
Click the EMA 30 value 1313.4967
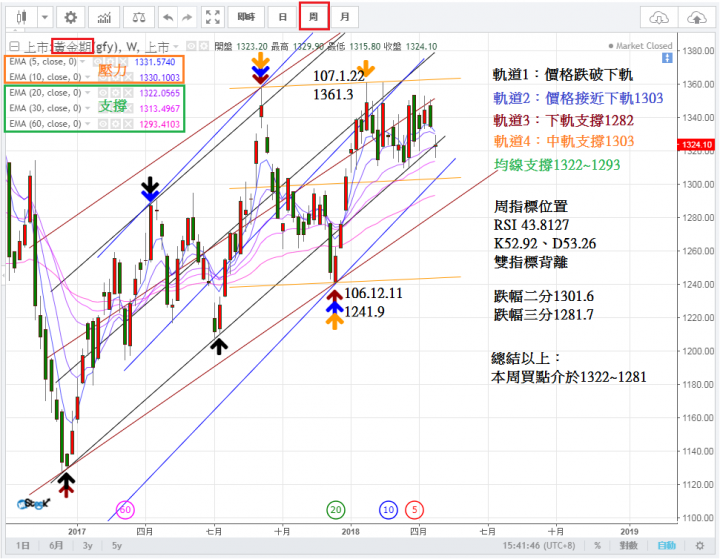pyautogui.click(x=159, y=108)
